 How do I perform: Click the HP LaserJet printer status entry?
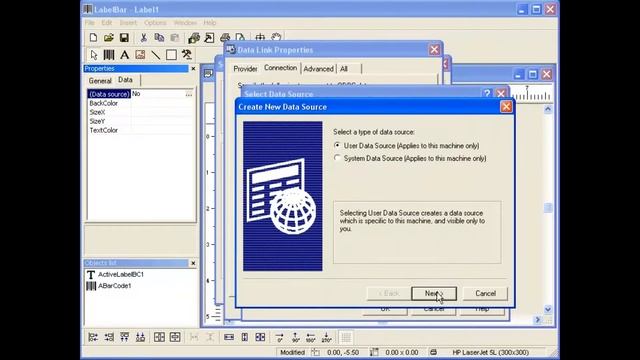491,352
